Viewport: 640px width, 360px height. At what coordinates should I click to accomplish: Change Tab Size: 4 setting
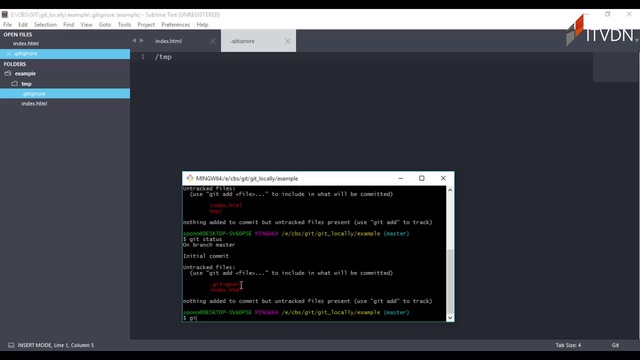(568, 345)
